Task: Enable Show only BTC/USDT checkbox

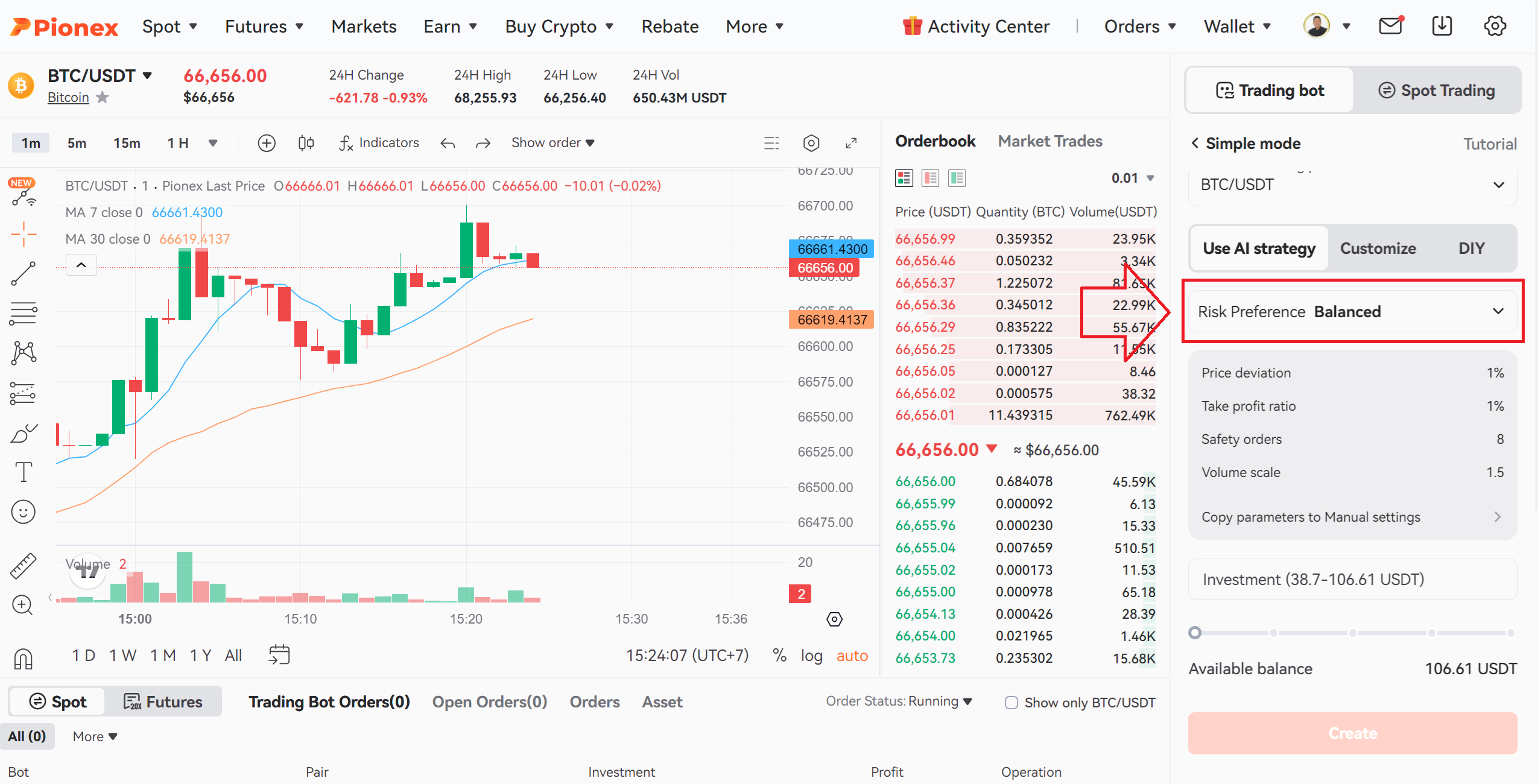Action: pyautogui.click(x=1011, y=703)
